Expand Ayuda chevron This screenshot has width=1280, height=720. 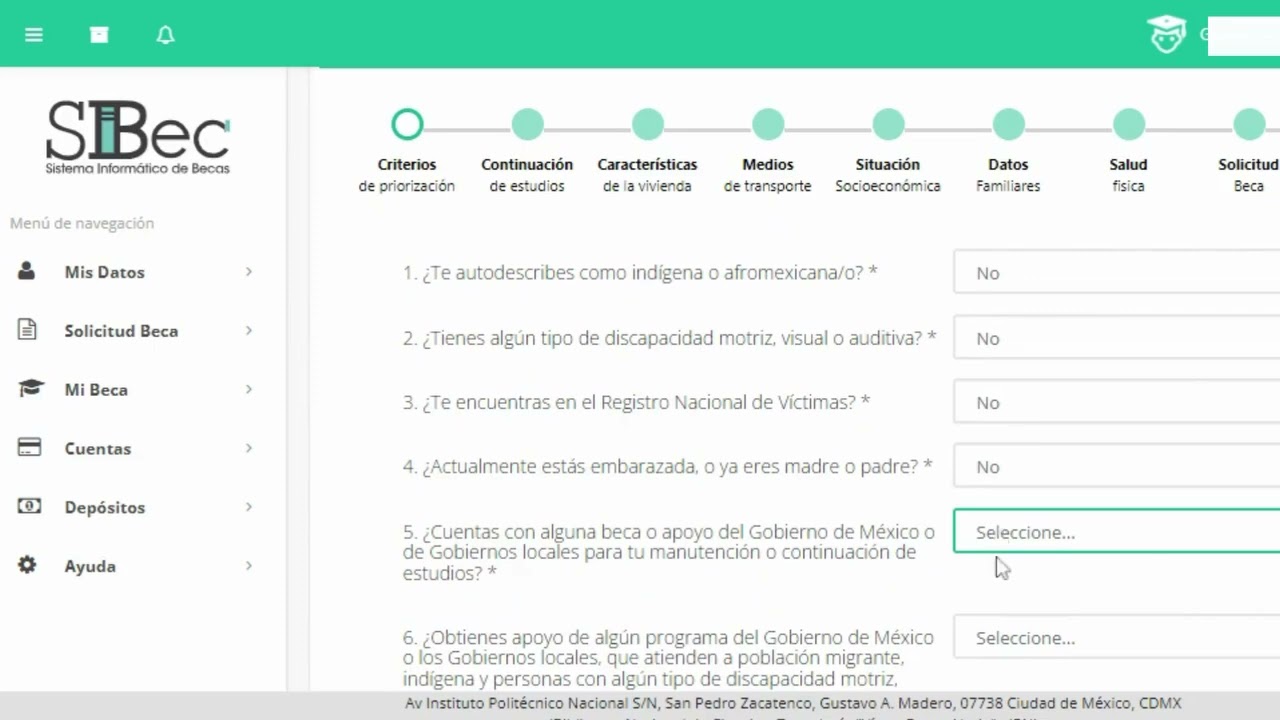[x=249, y=566]
